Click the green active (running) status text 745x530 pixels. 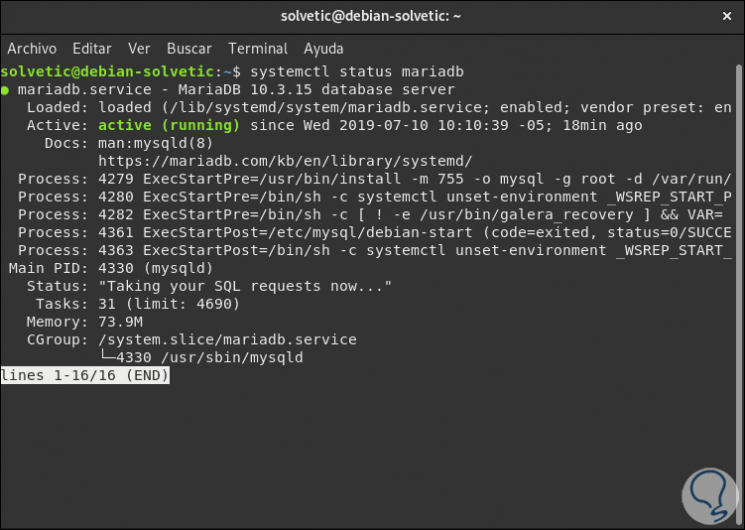coord(169,125)
